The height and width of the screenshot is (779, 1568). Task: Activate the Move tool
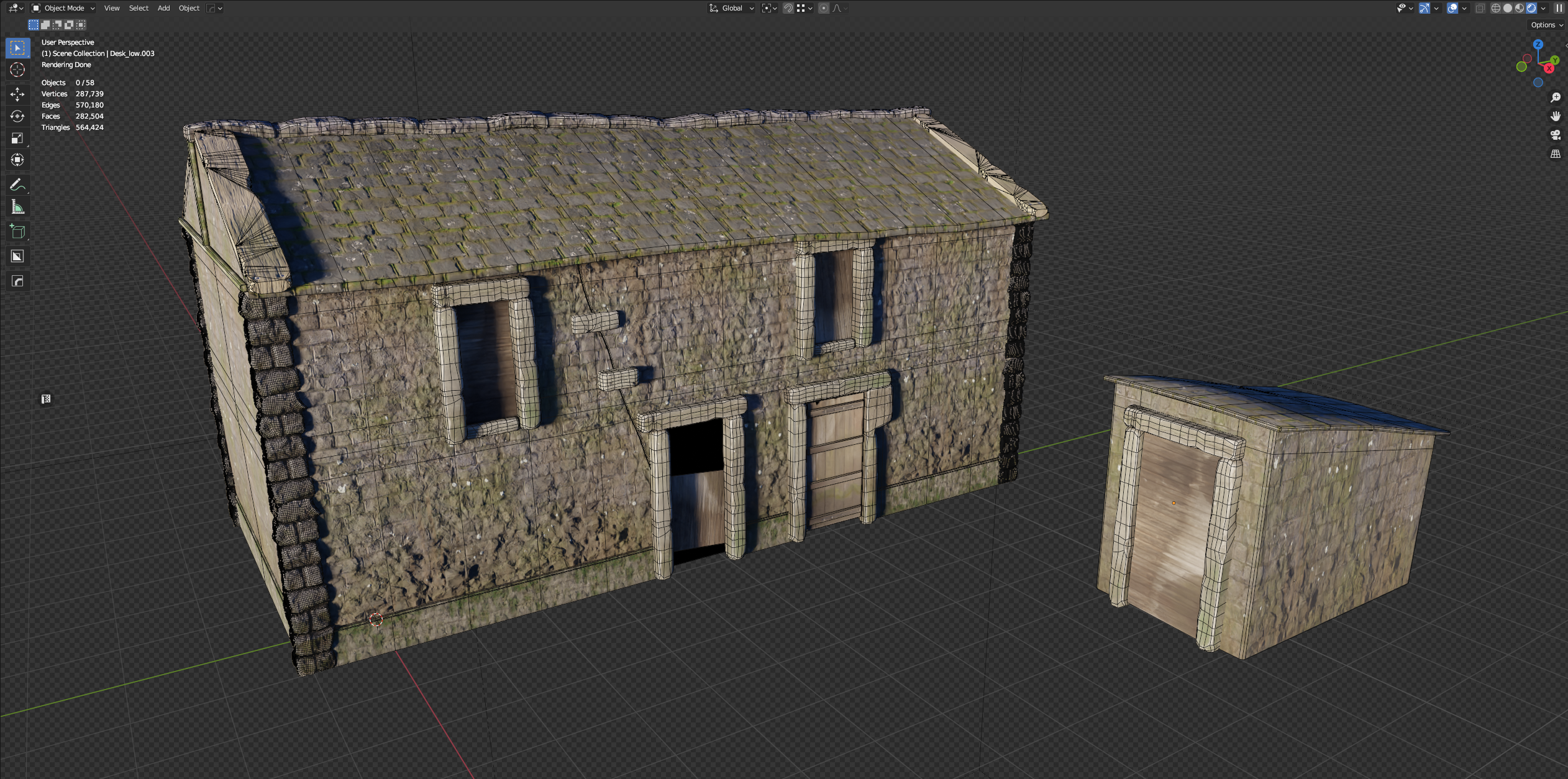click(17, 94)
